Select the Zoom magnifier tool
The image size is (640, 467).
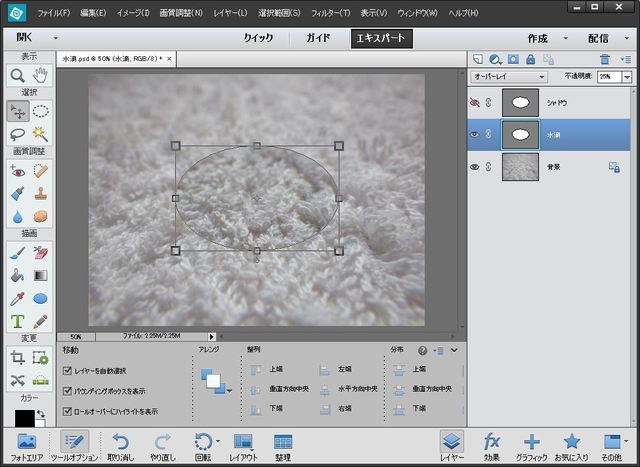(x=17, y=75)
